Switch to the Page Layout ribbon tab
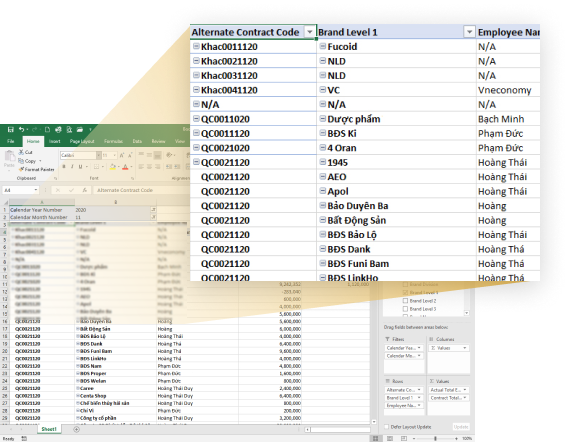The height and width of the screenshot is (442, 570). [82, 141]
